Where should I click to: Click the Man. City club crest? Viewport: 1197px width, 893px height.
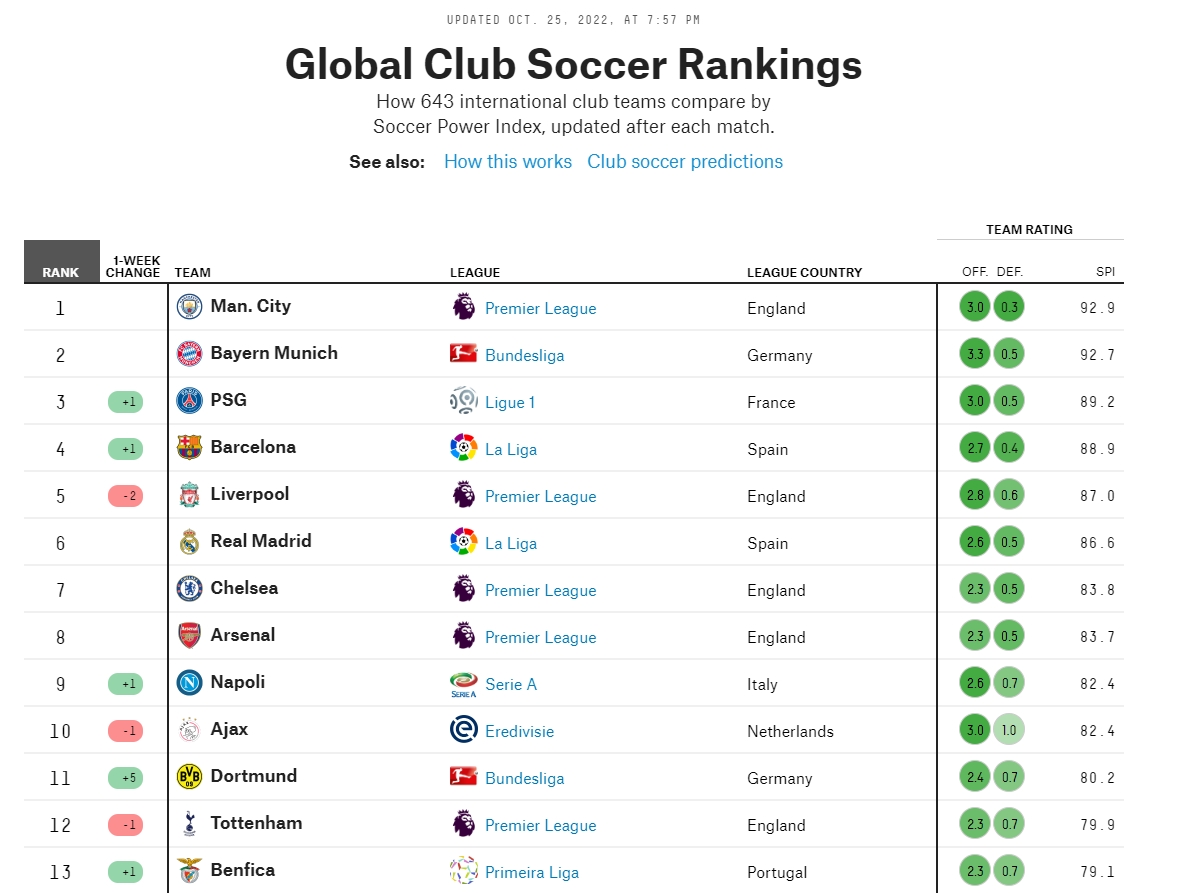189,307
